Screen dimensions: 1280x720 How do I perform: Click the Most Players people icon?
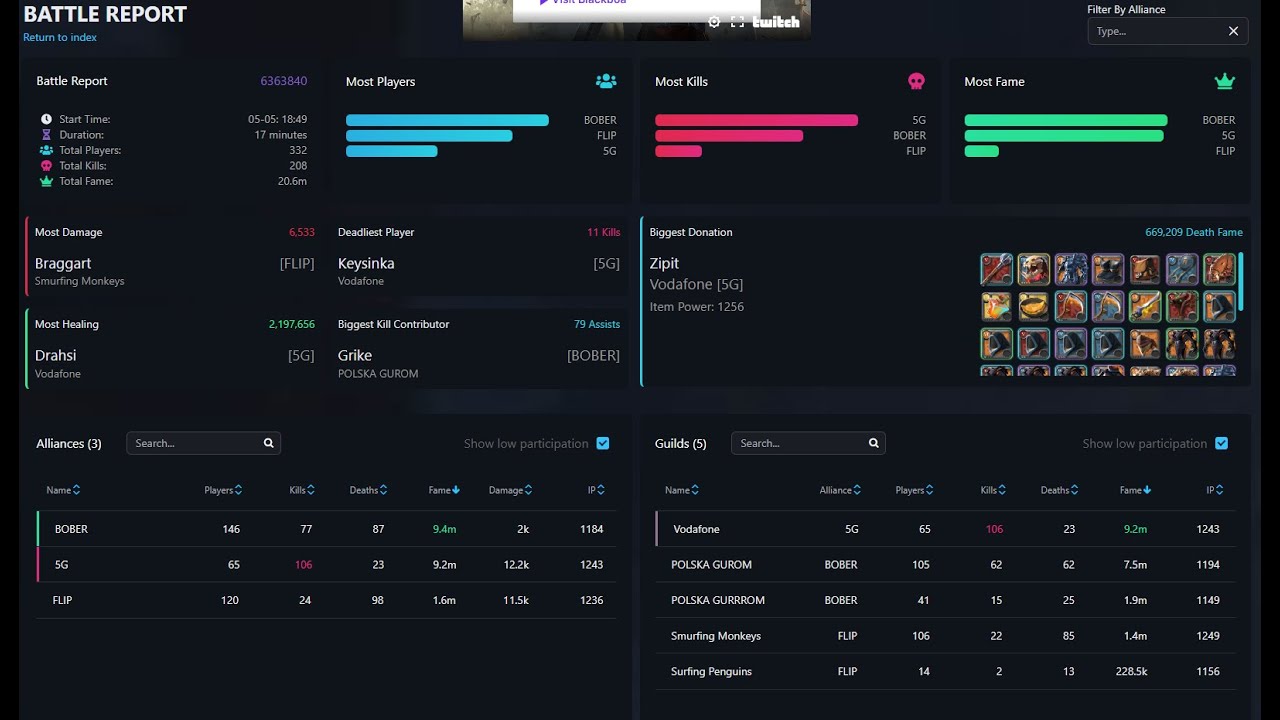tap(606, 81)
